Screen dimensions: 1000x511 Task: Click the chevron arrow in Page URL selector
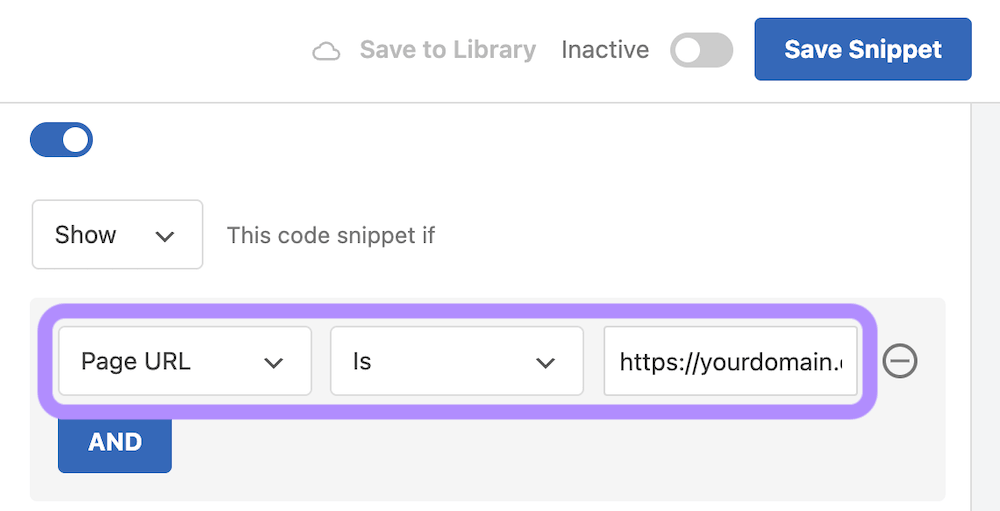[x=273, y=362]
